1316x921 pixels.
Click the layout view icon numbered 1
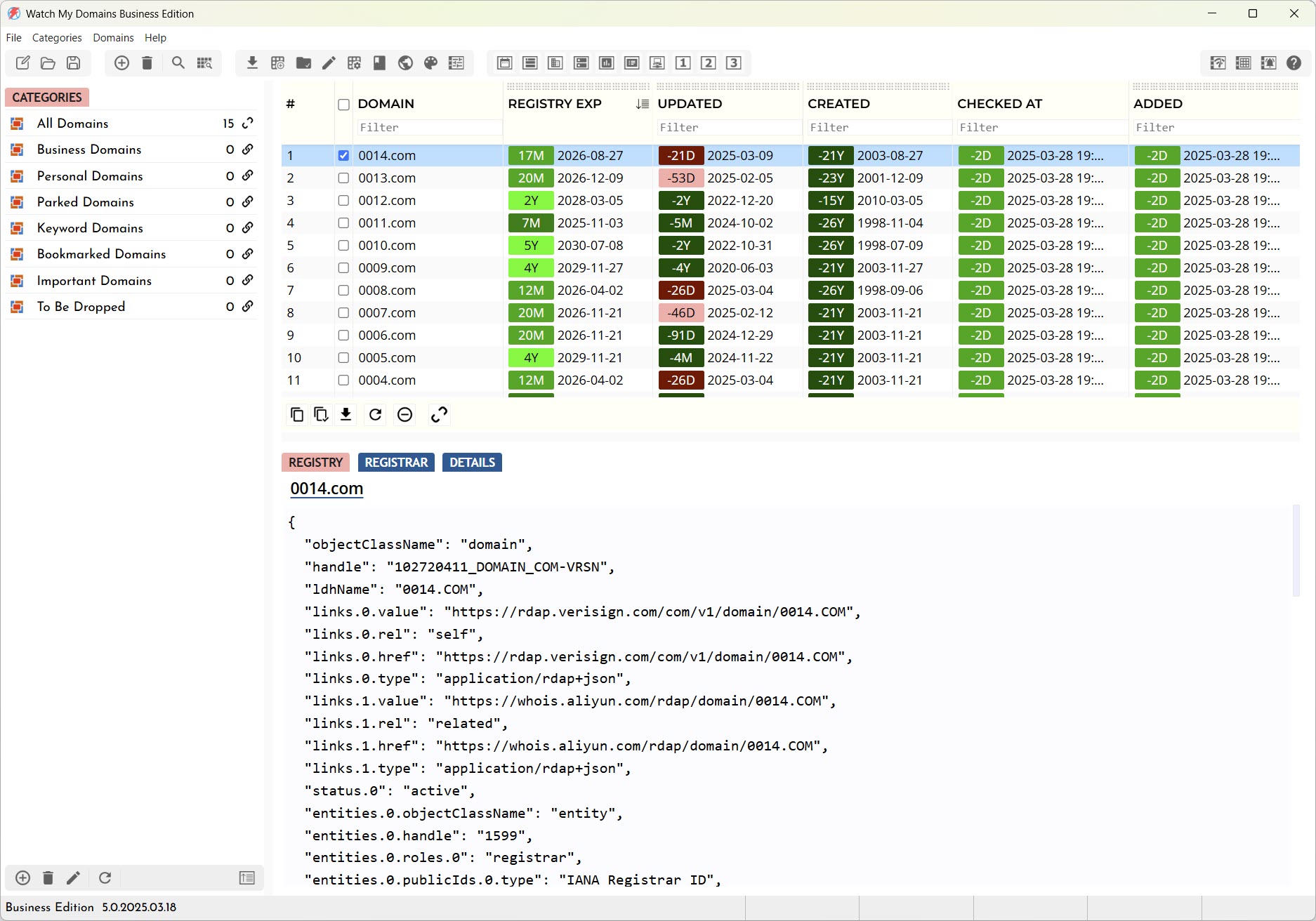[683, 63]
